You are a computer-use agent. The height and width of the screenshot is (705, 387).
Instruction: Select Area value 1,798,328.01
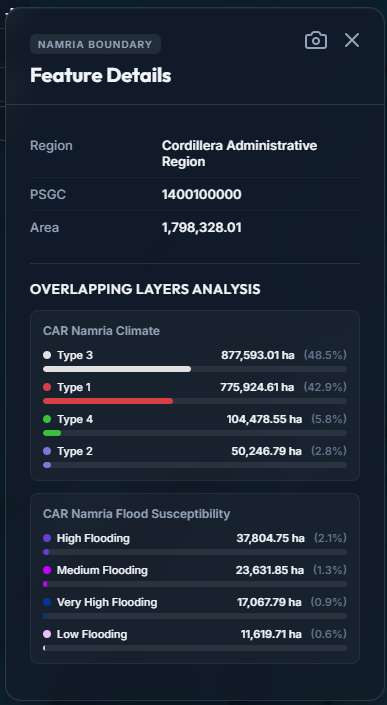pos(202,228)
